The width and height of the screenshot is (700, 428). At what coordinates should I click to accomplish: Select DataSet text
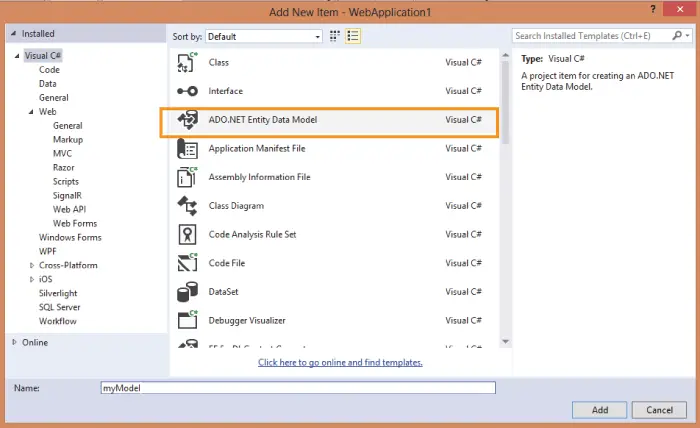[x=223, y=292]
